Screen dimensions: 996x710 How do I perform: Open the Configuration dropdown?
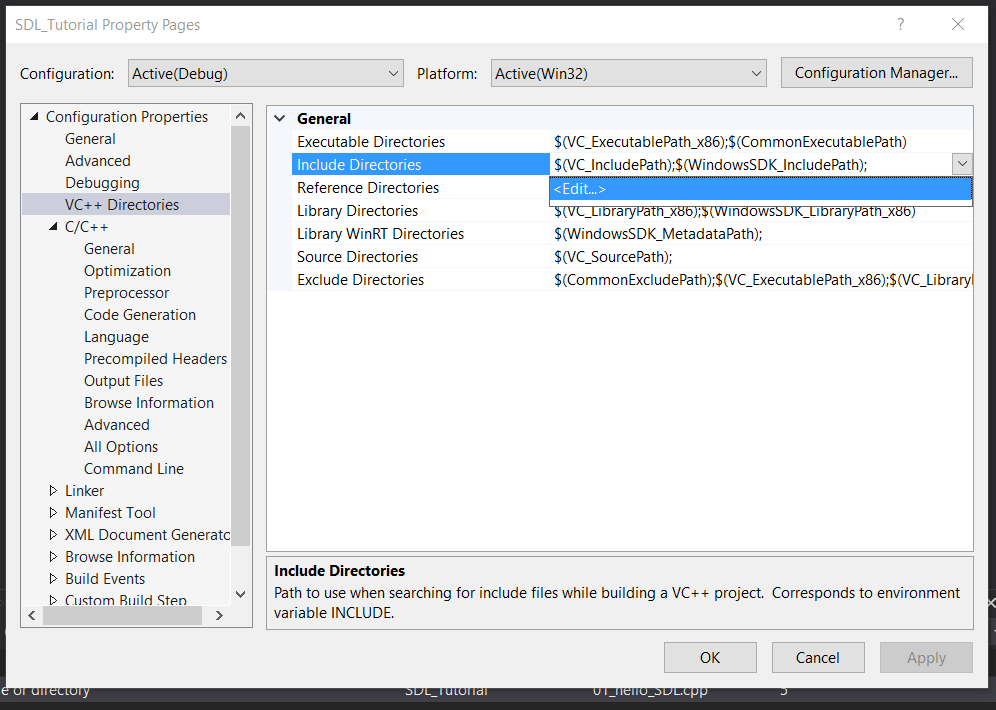(x=266, y=74)
